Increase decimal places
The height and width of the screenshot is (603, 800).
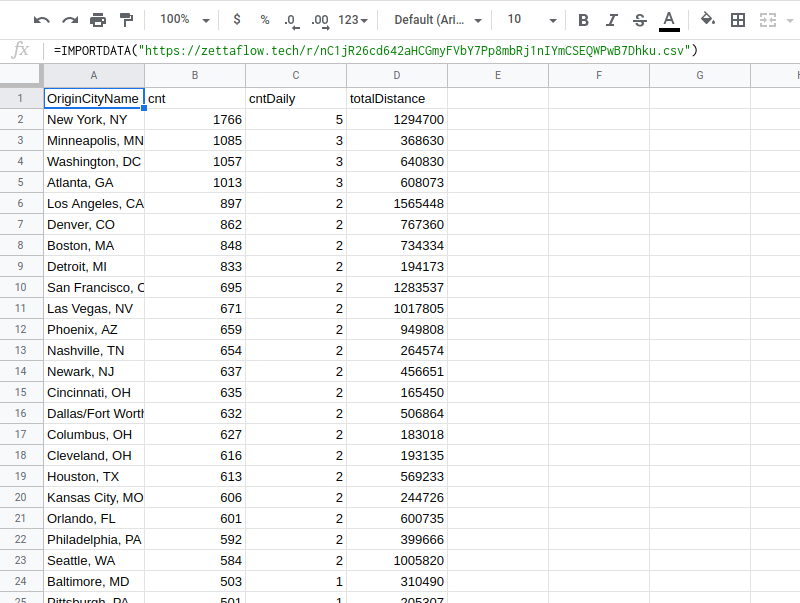point(320,19)
